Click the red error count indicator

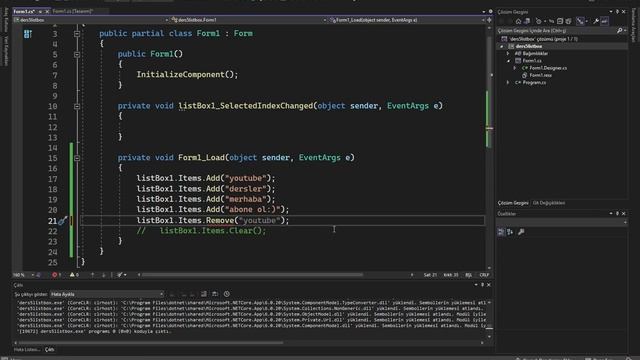click(x=56, y=275)
